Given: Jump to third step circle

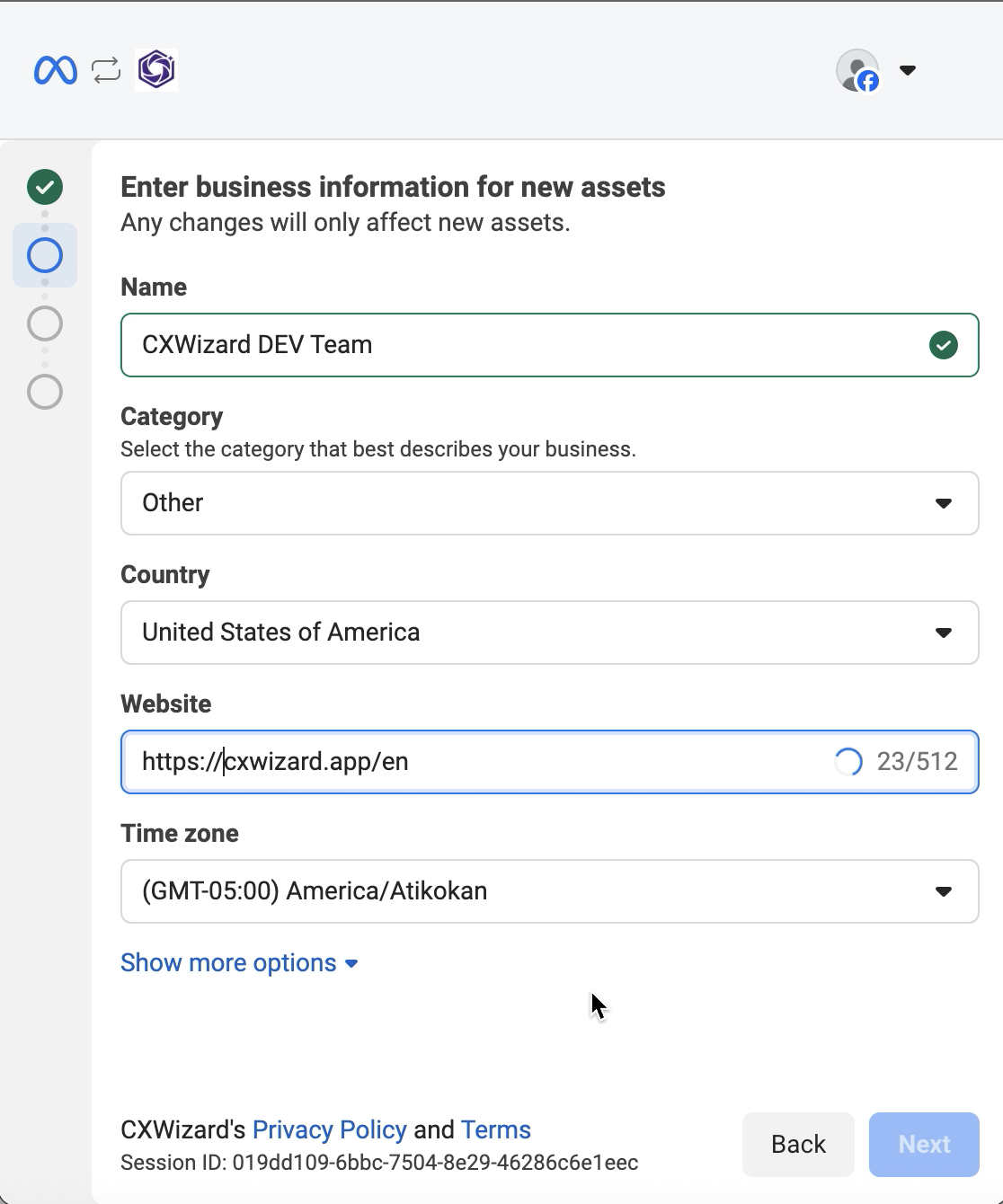Looking at the screenshot, I should coord(45,323).
